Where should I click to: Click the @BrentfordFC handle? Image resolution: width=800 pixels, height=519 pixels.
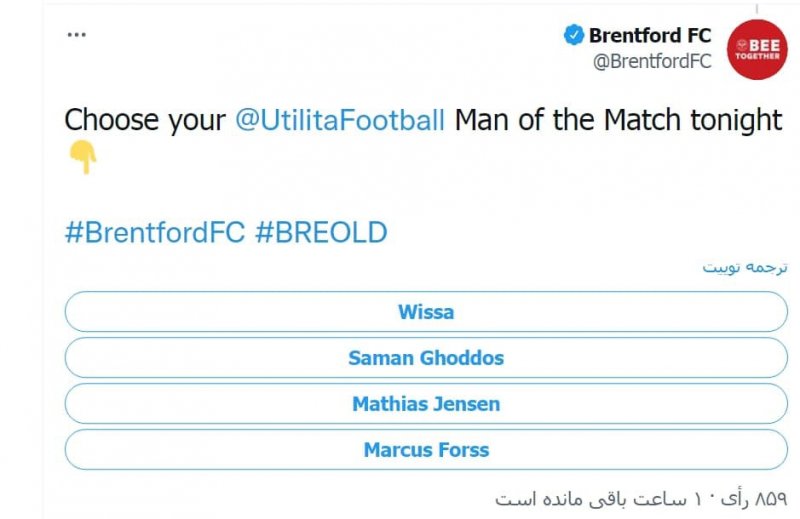click(x=651, y=61)
